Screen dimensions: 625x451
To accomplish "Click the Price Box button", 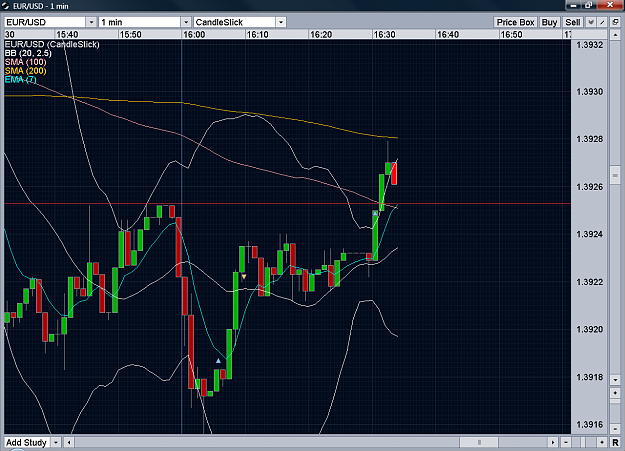I will (x=515, y=22).
